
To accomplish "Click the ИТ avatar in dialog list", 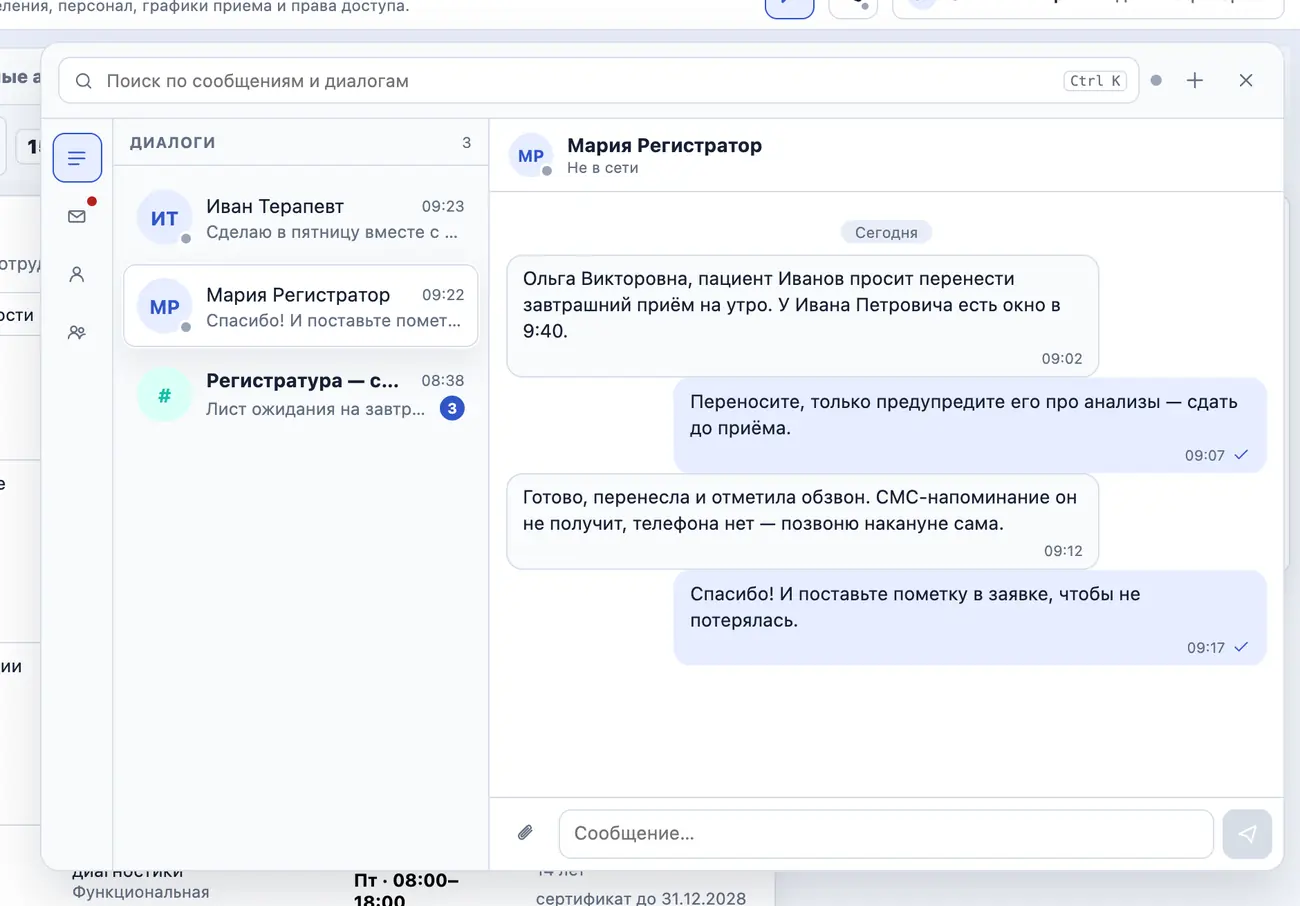I will point(164,218).
